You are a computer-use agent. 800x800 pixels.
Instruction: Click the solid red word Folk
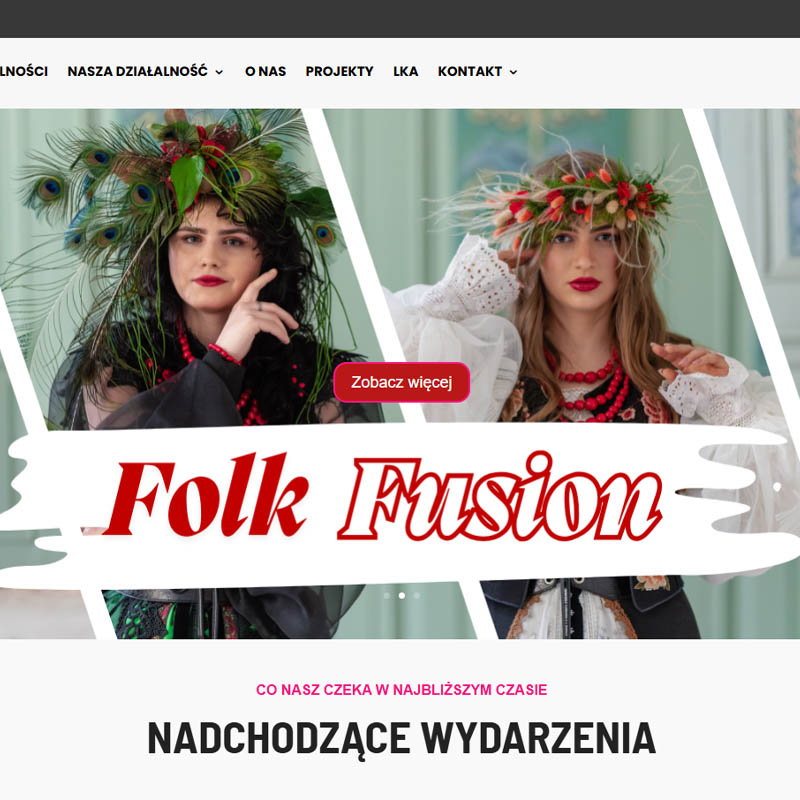coord(207,495)
